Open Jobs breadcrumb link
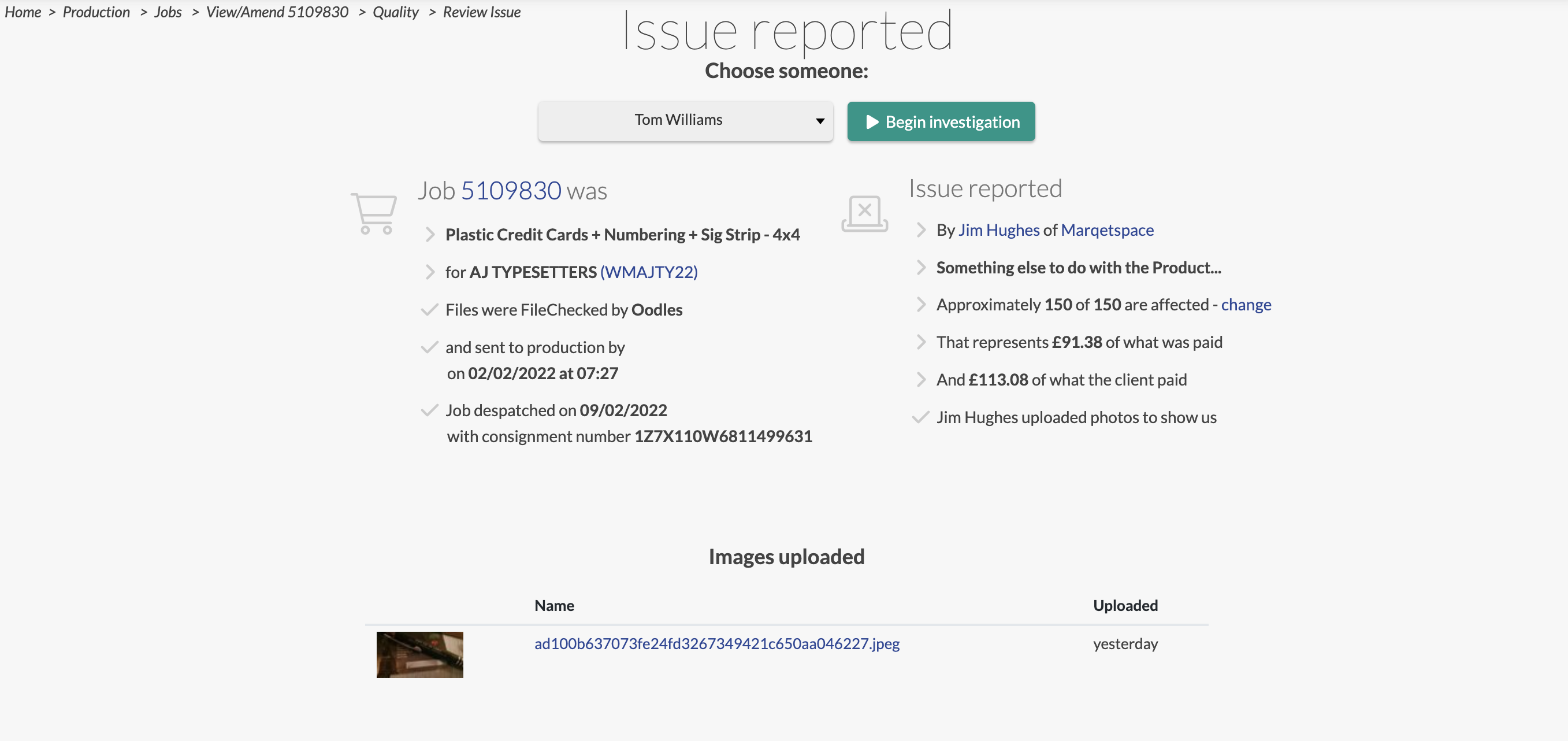 (x=168, y=12)
